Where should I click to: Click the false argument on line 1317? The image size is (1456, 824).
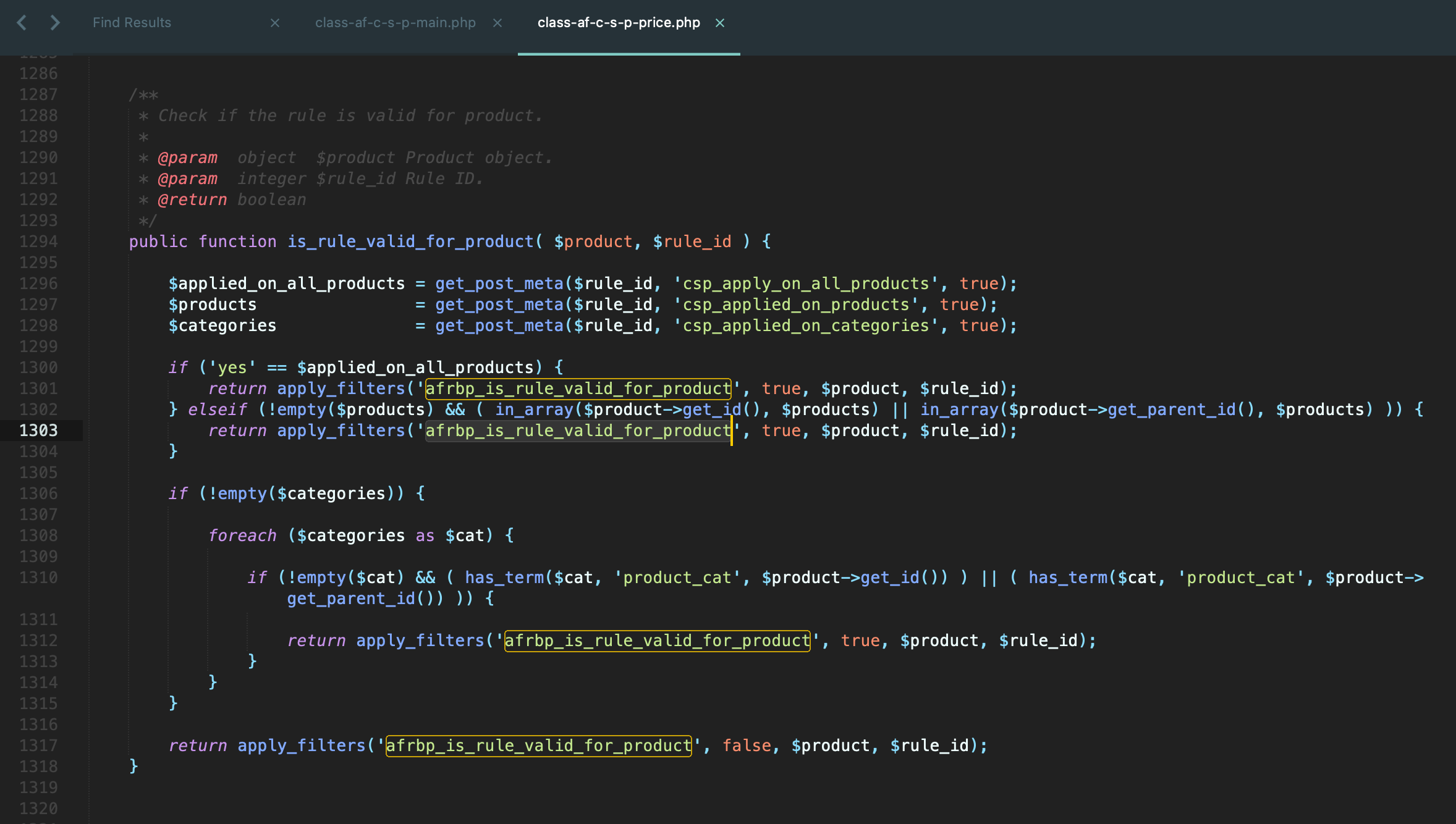[x=747, y=746]
